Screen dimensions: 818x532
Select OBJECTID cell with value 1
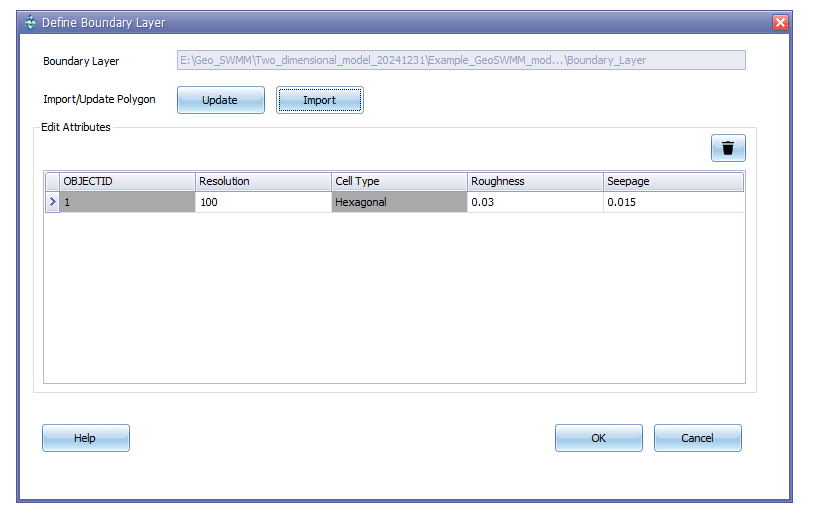pyautogui.click(x=127, y=202)
